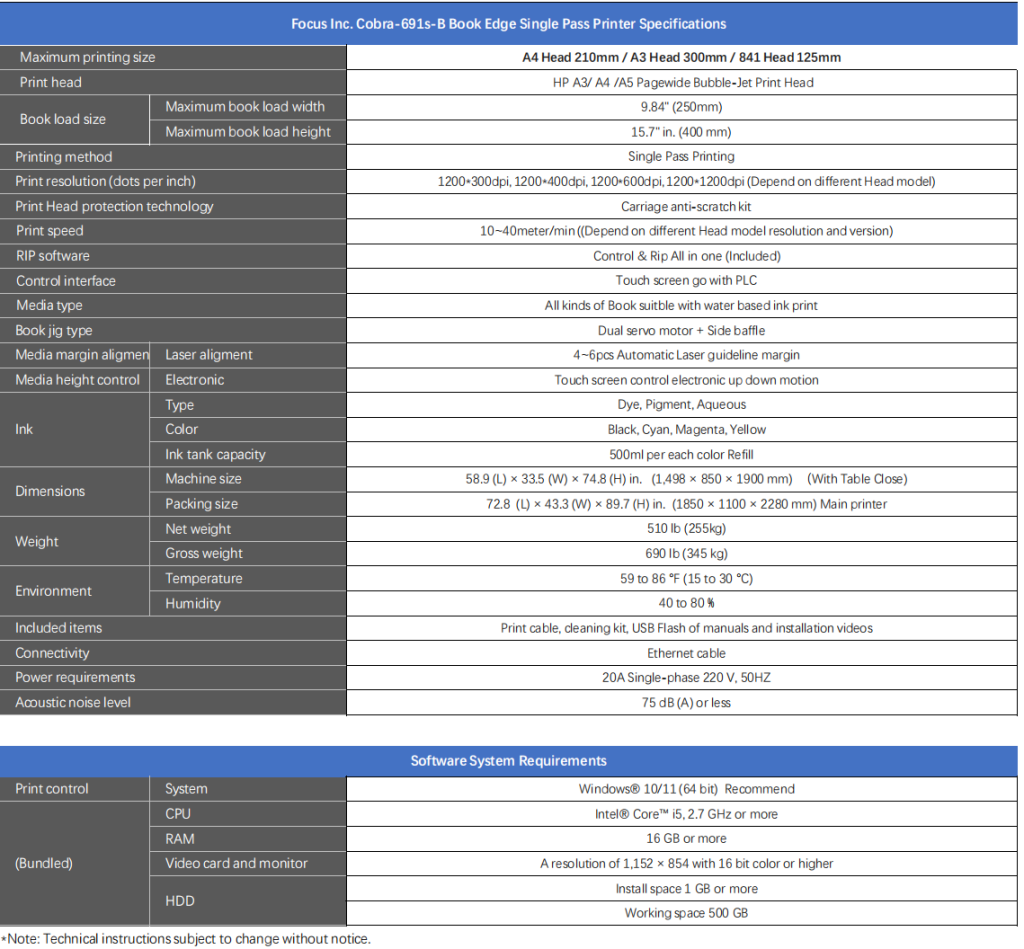Select the Ink tank capacity cell

pos(248,455)
